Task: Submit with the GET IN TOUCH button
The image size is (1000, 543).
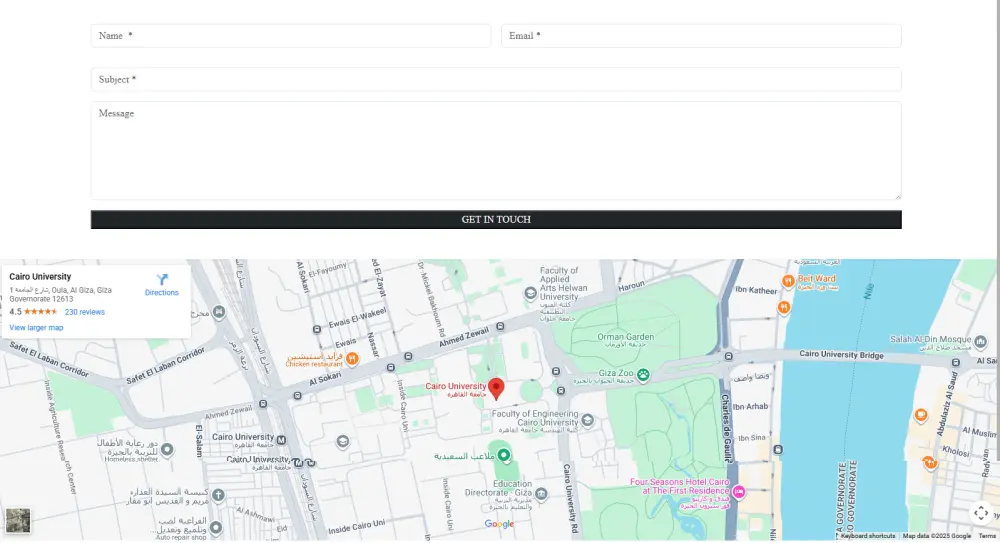Action: click(496, 219)
